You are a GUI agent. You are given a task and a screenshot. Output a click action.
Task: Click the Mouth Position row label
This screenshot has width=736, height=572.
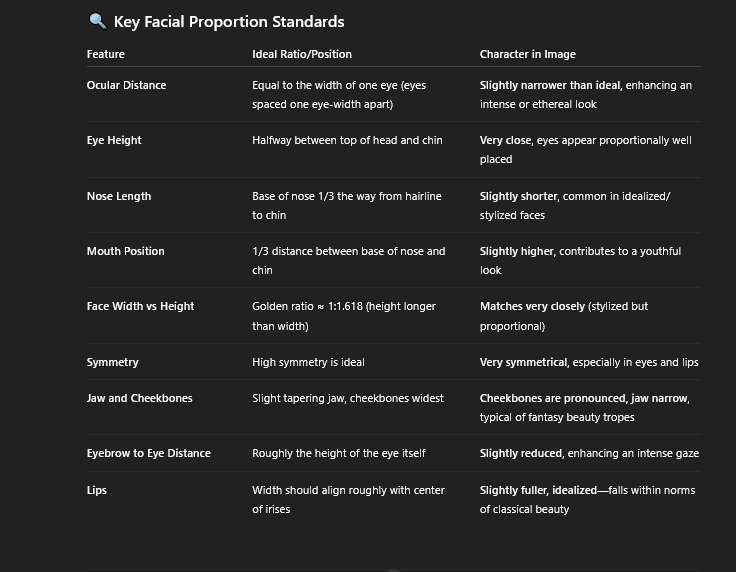126,251
